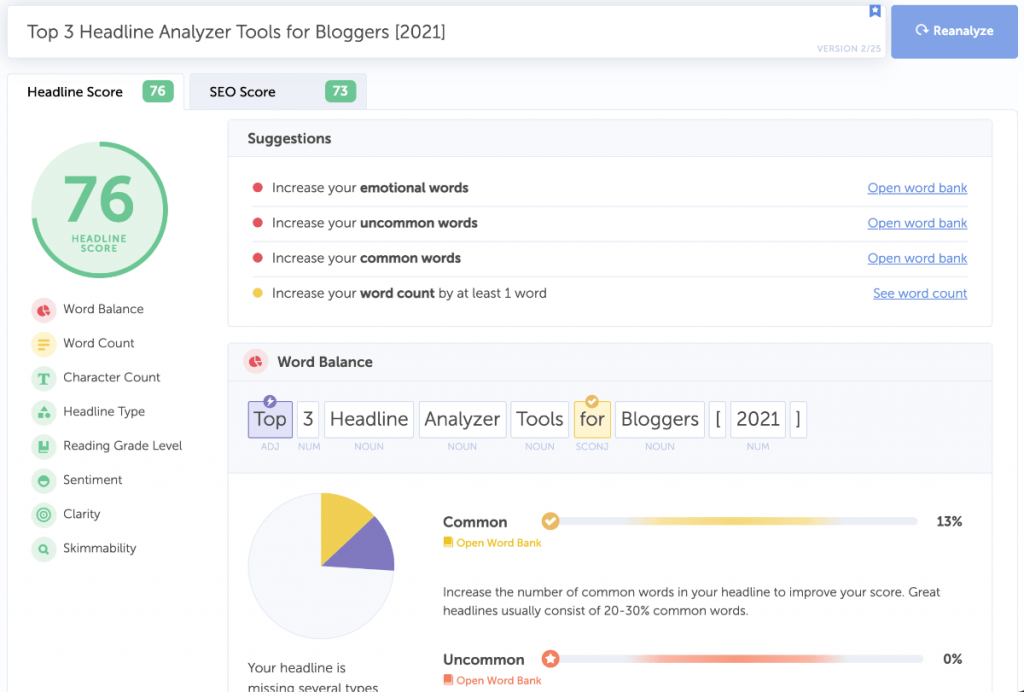Click the Reading Grade Level icon
1024x692 pixels.
click(x=40, y=445)
